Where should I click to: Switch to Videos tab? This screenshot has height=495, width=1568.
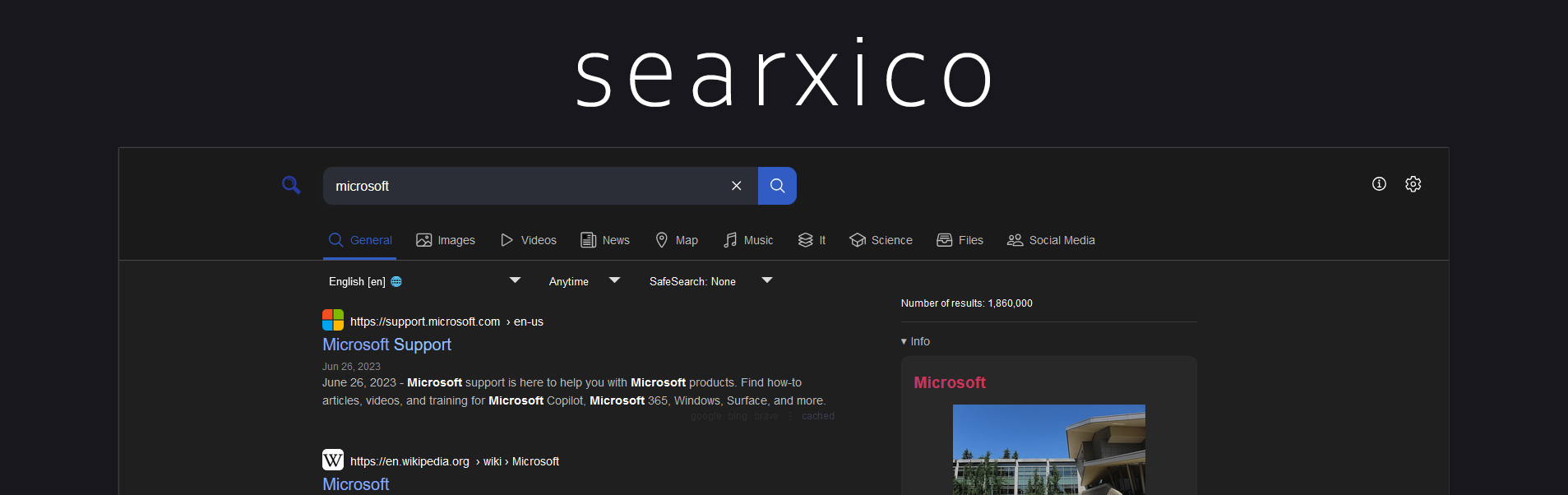pyautogui.click(x=529, y=240)
